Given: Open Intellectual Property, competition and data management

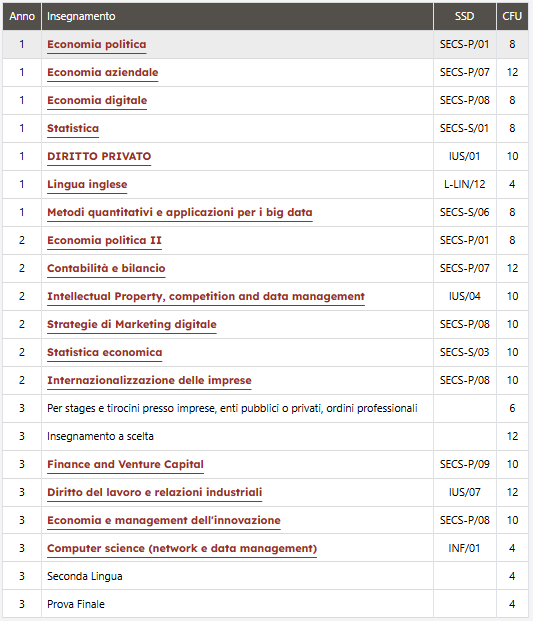Looking at the screenshot, I should (x=206, y=297).
